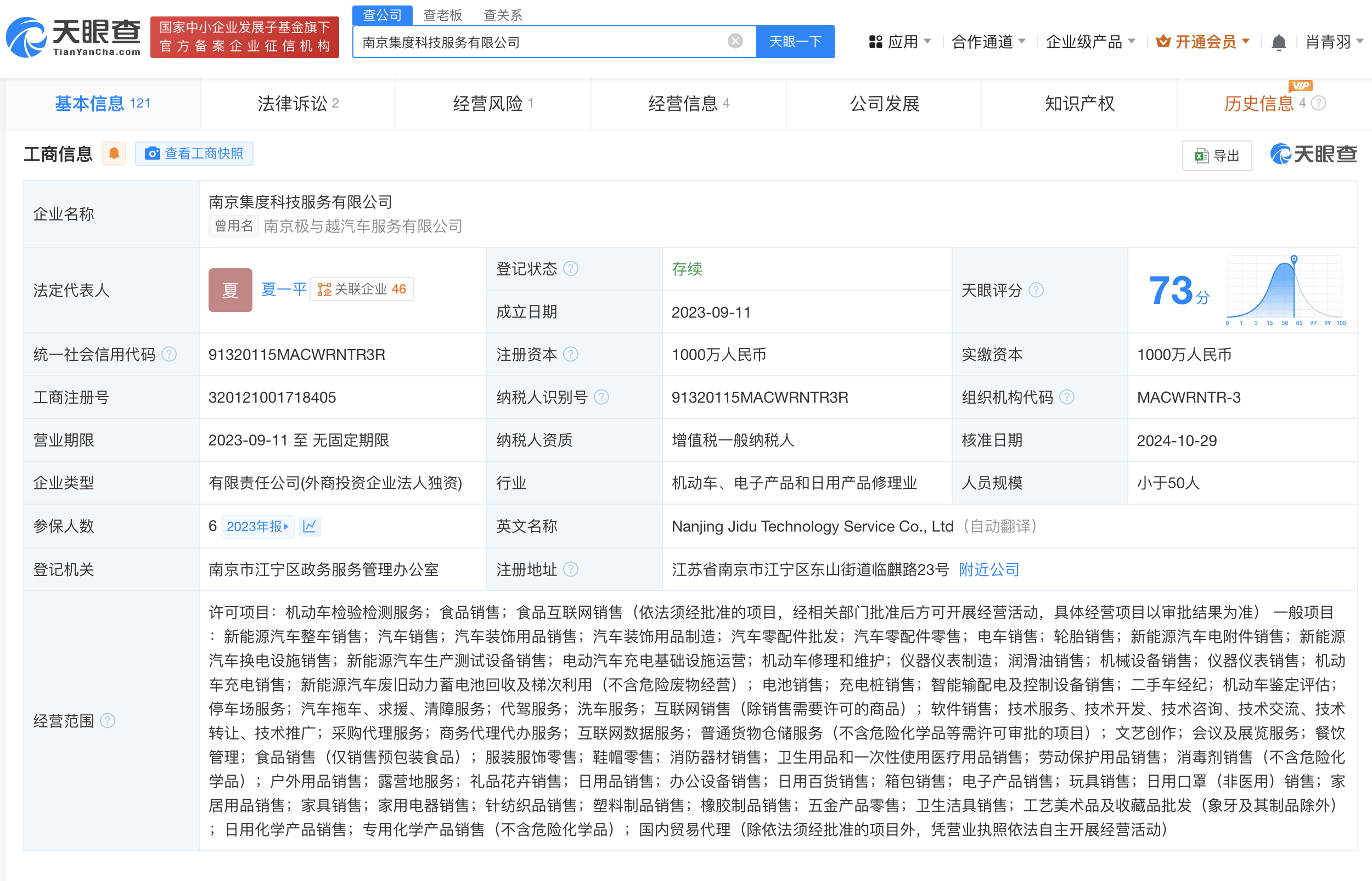Click the orange alert bell beside 工商信息
The image size is (1372, 881).
point(114,153)
